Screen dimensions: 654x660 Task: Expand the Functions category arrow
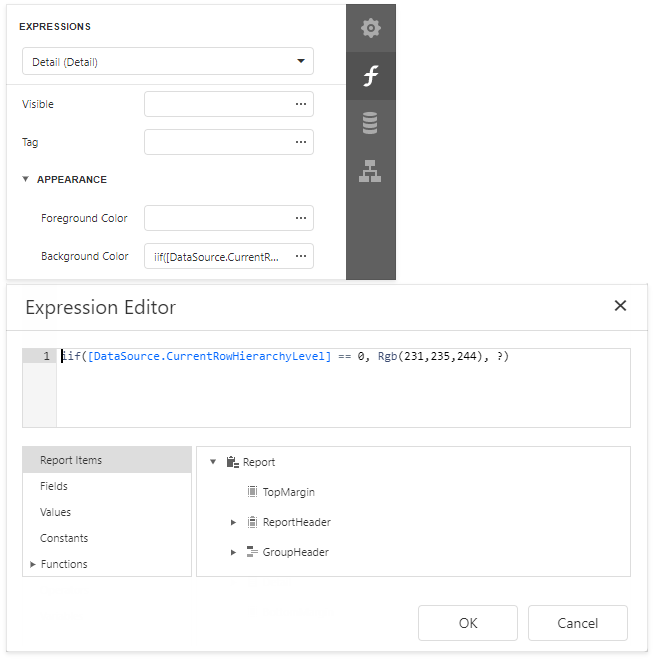33,564
